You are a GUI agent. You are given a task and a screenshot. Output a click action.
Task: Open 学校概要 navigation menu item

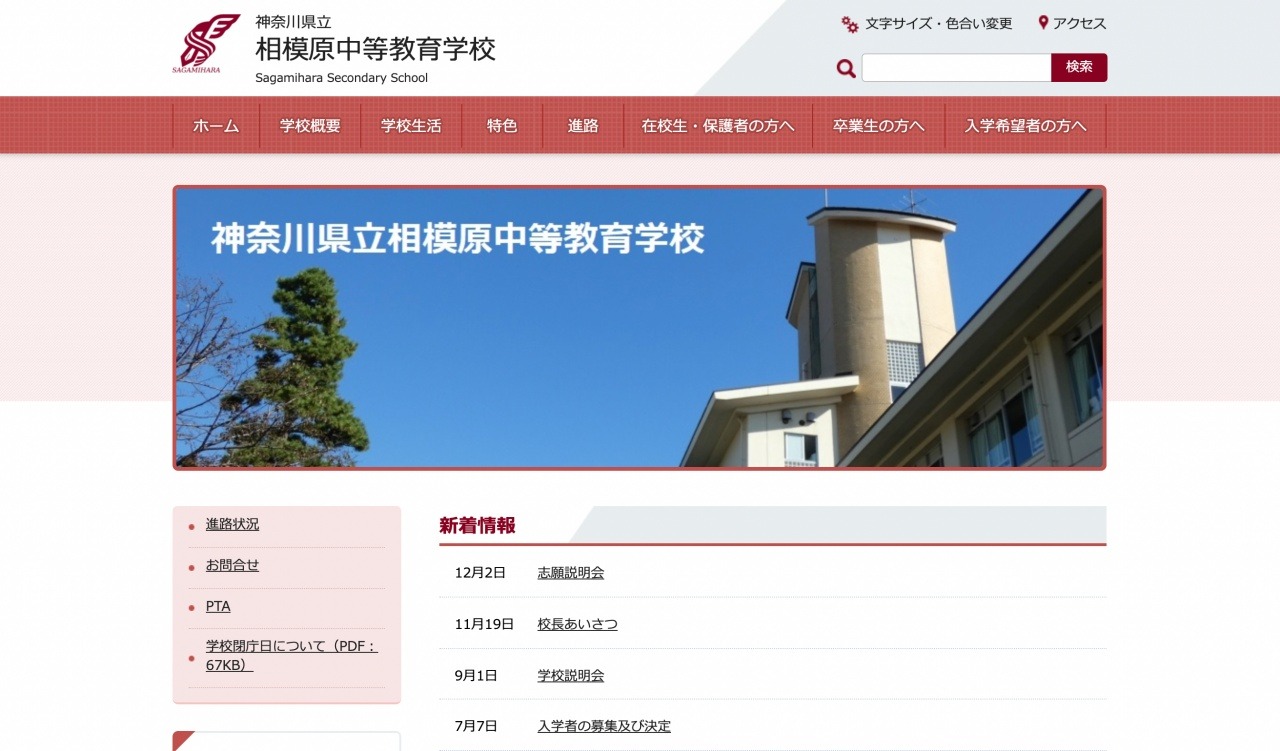tap(310, 126)
